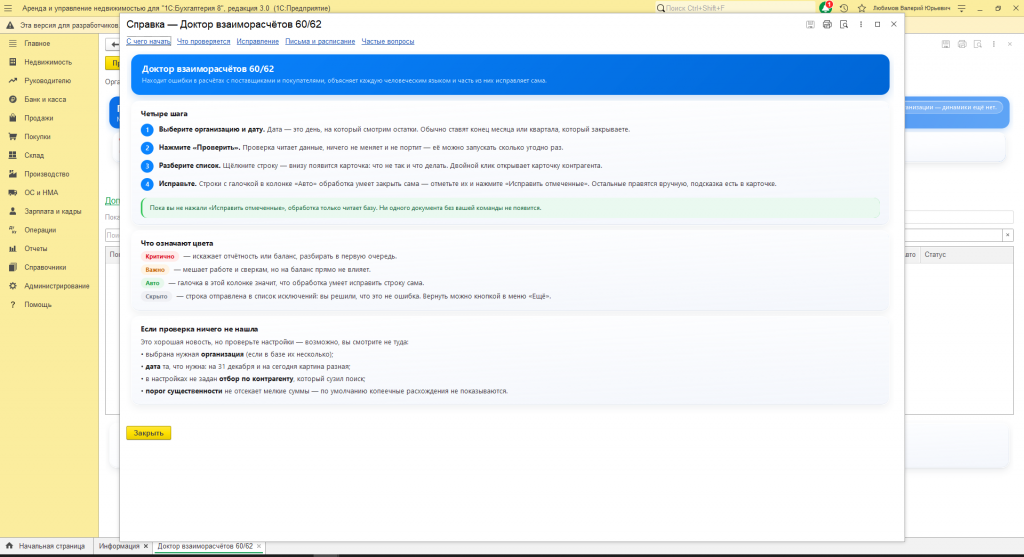The image size is (1024, 557).
Task: Open 'Частые вопросы' help link
Action: pos(388,41)
